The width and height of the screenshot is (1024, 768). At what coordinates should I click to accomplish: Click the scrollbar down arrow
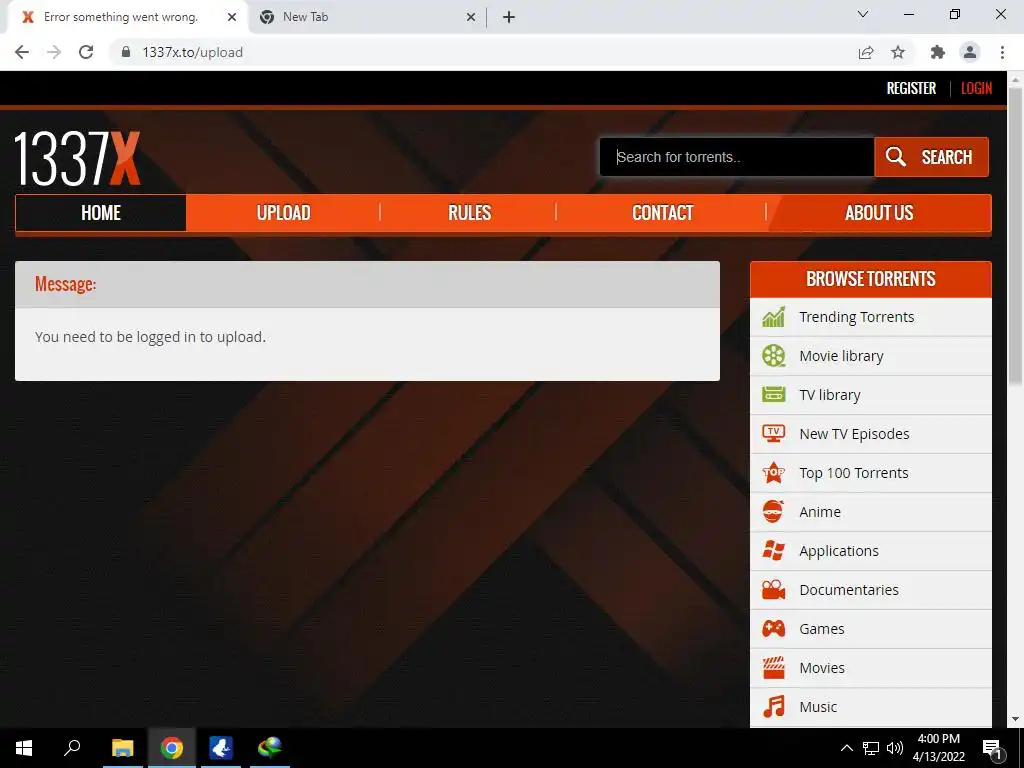click(x=1014, y=719)
